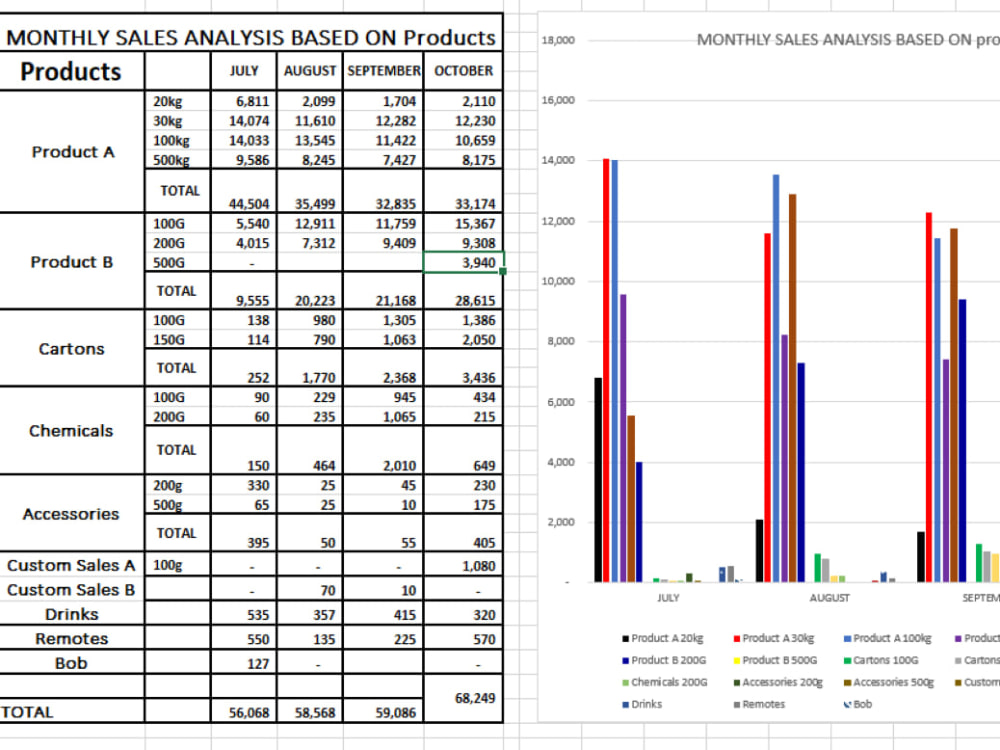Select the Custom Sales A row label
1000x750 pixels.
coord(71,565)
